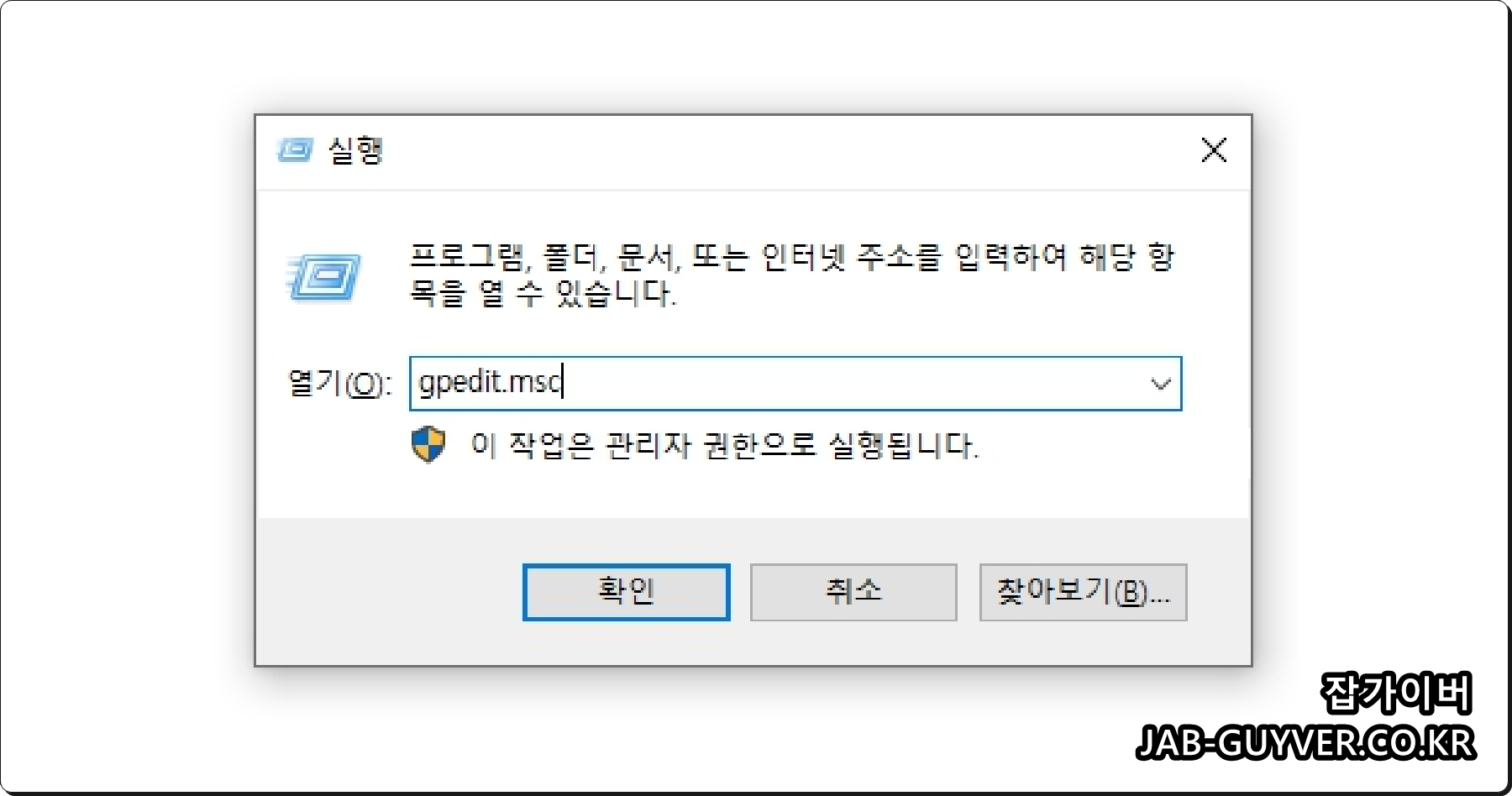Click the small Run icon in title bar

tap(294, 151)
